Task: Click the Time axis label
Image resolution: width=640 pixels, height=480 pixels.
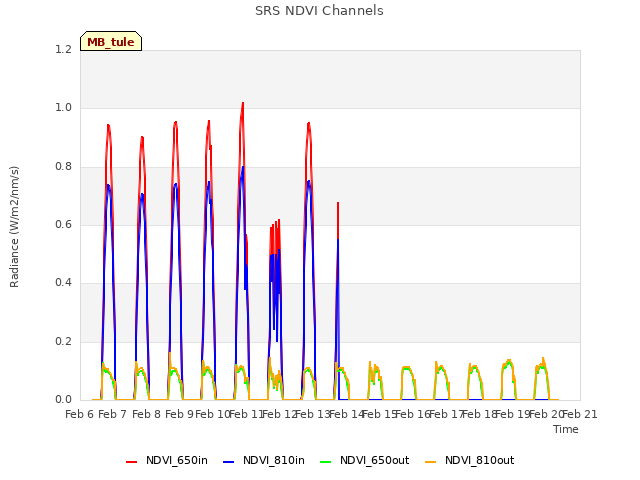Action: pyautogui.click(x=566, y=429)
